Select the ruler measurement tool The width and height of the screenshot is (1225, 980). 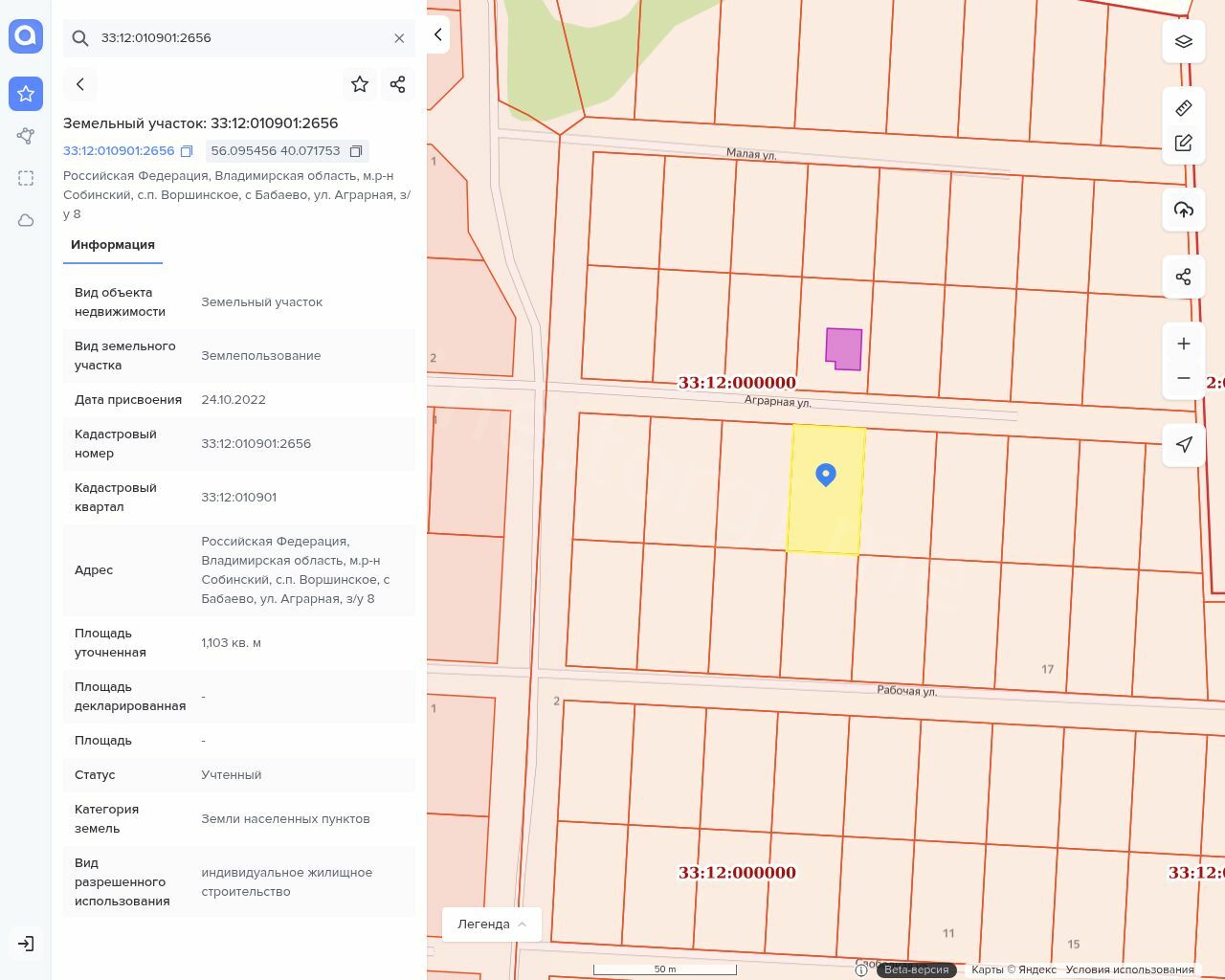(x=1184, y=108)
